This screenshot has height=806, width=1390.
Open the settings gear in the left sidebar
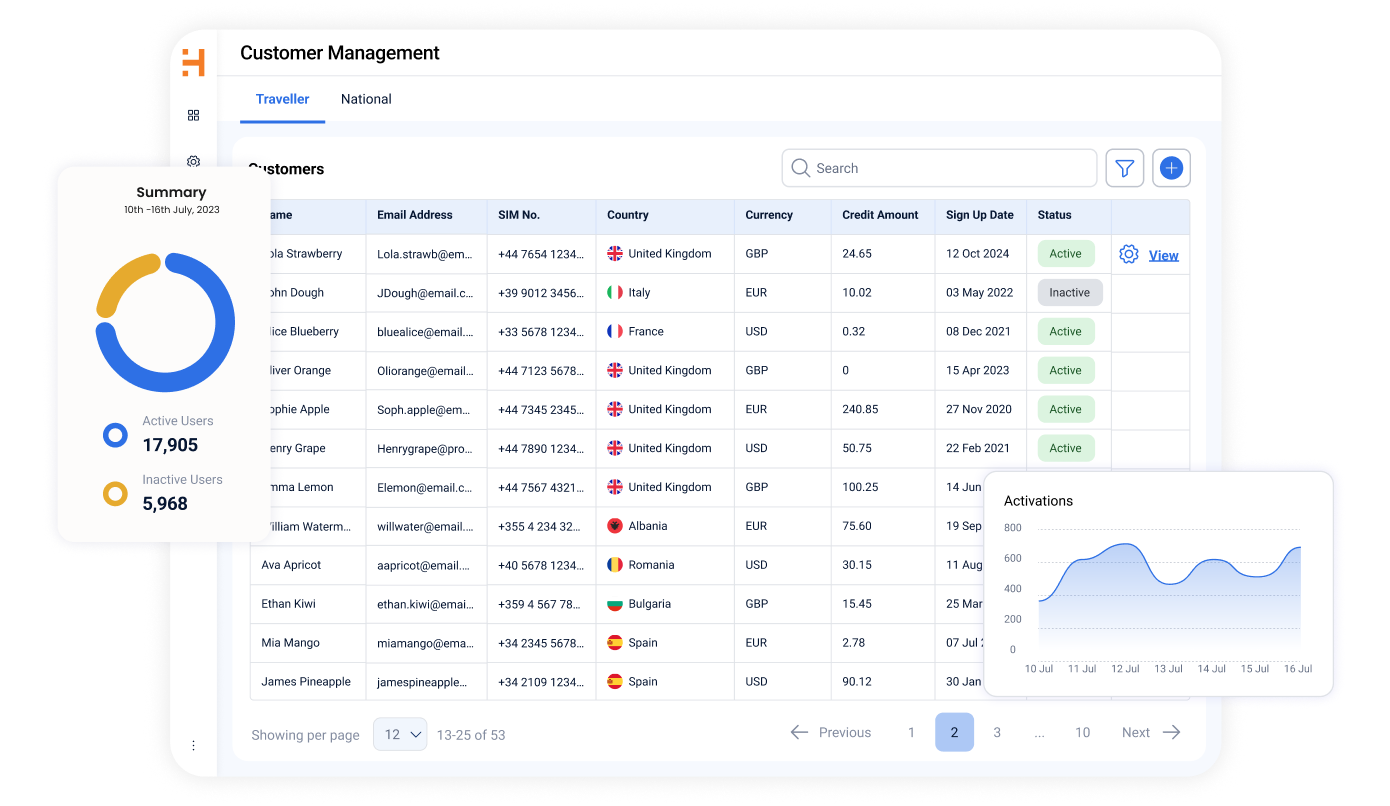(x=193, y=161)
